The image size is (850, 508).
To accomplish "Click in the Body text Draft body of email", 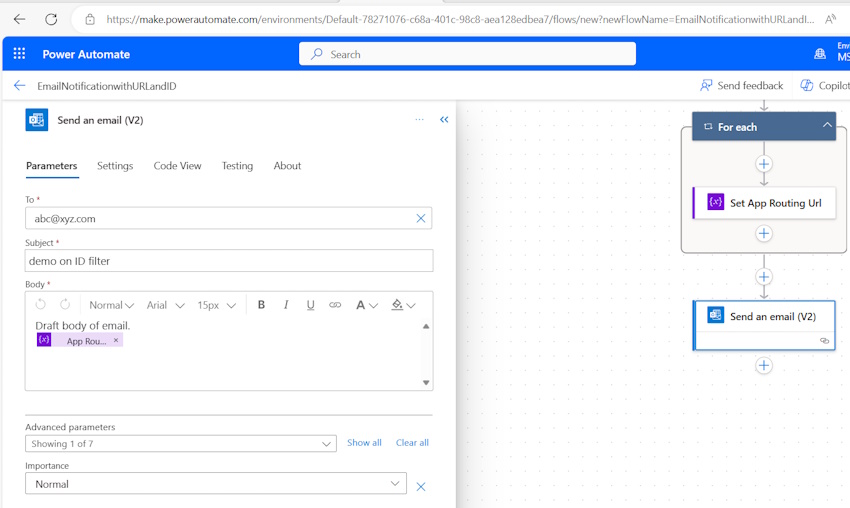I will 82,325.
